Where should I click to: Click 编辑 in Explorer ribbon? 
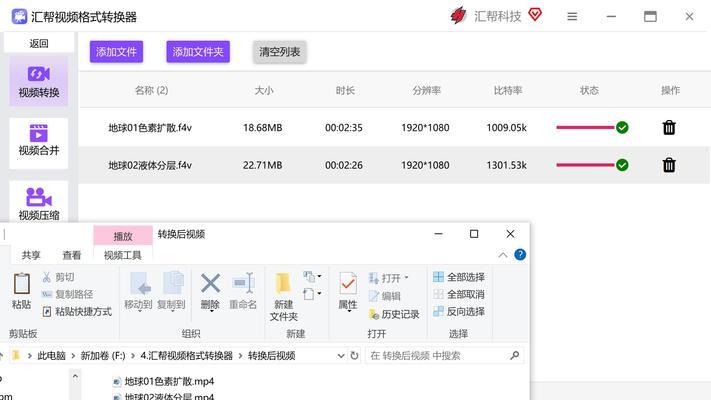[385, 296]
